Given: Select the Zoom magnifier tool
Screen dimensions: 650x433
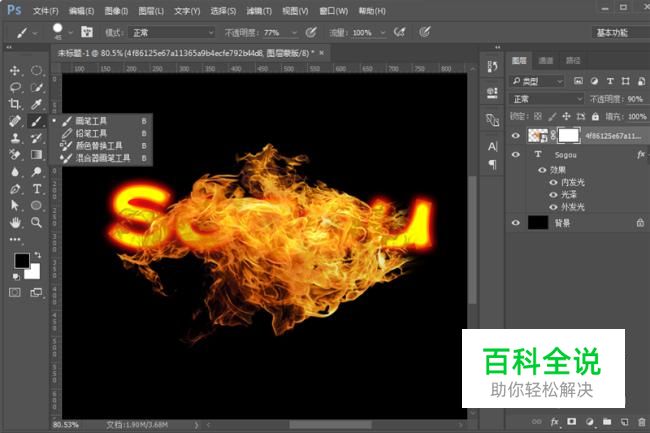Looking at the screenshot, I should [36, 223].
